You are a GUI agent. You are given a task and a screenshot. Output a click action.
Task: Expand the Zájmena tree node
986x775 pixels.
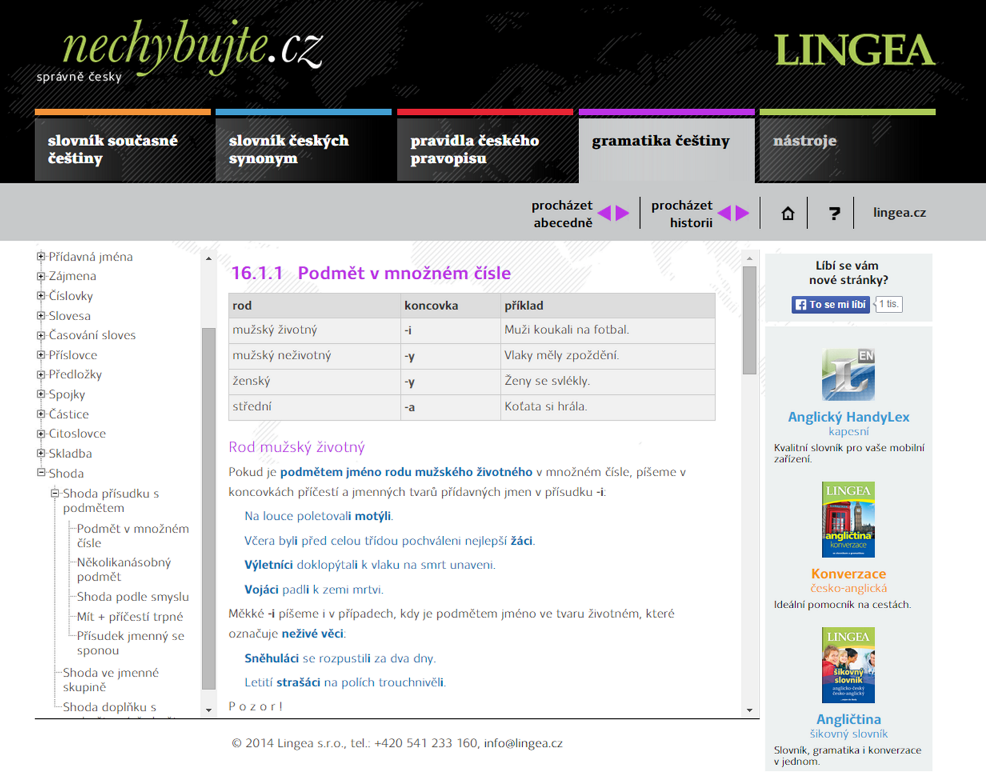[x=41, y=276]
